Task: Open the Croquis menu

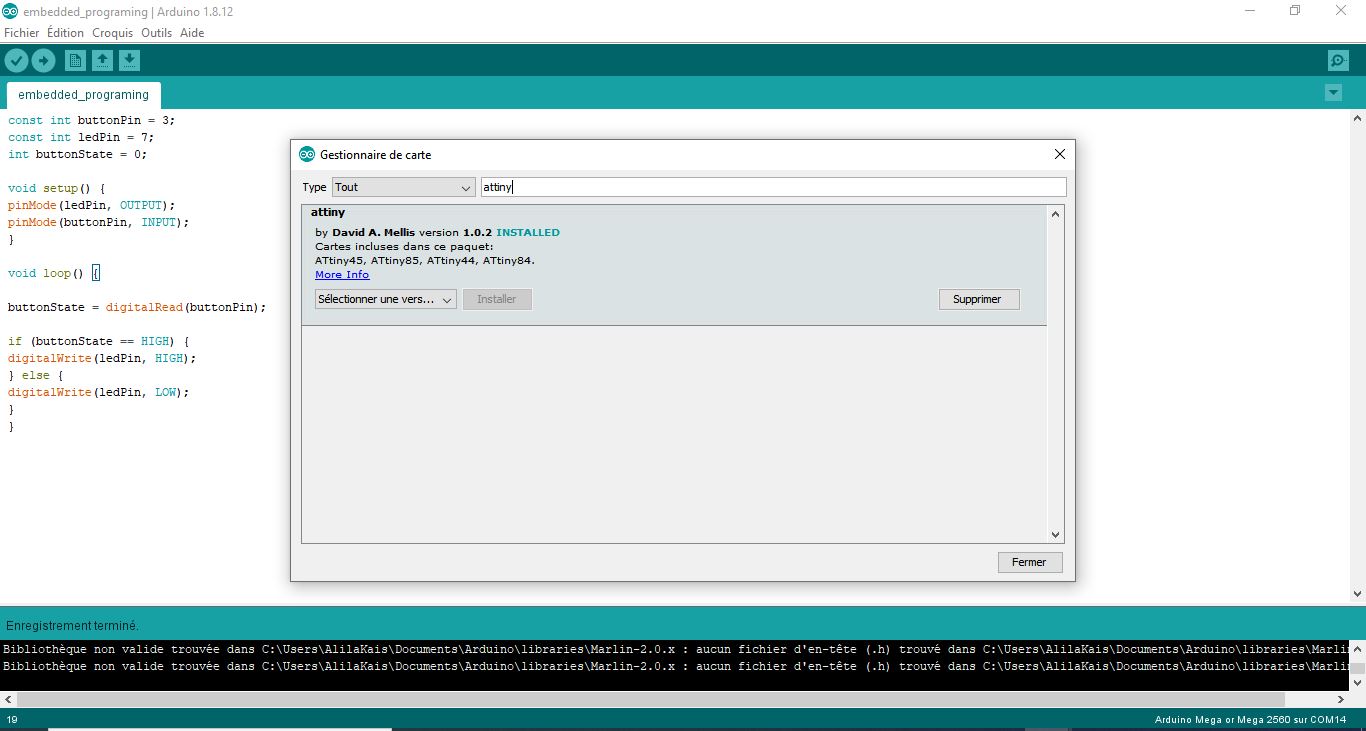Action: click(x=113, y=33)
